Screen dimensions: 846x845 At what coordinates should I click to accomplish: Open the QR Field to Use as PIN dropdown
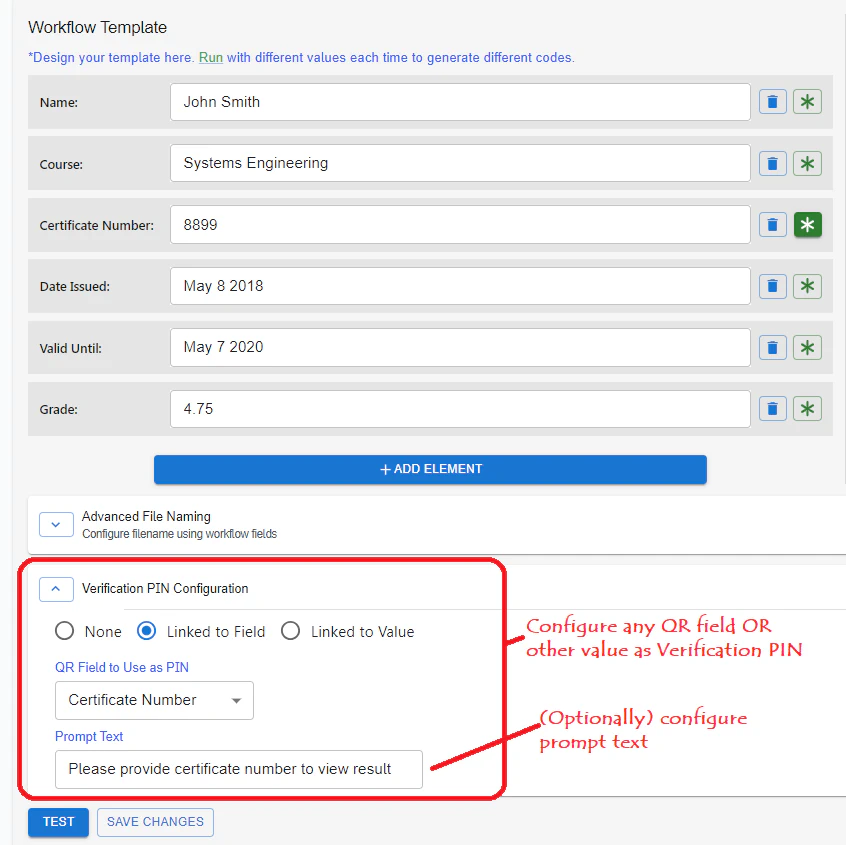point(154,700)
